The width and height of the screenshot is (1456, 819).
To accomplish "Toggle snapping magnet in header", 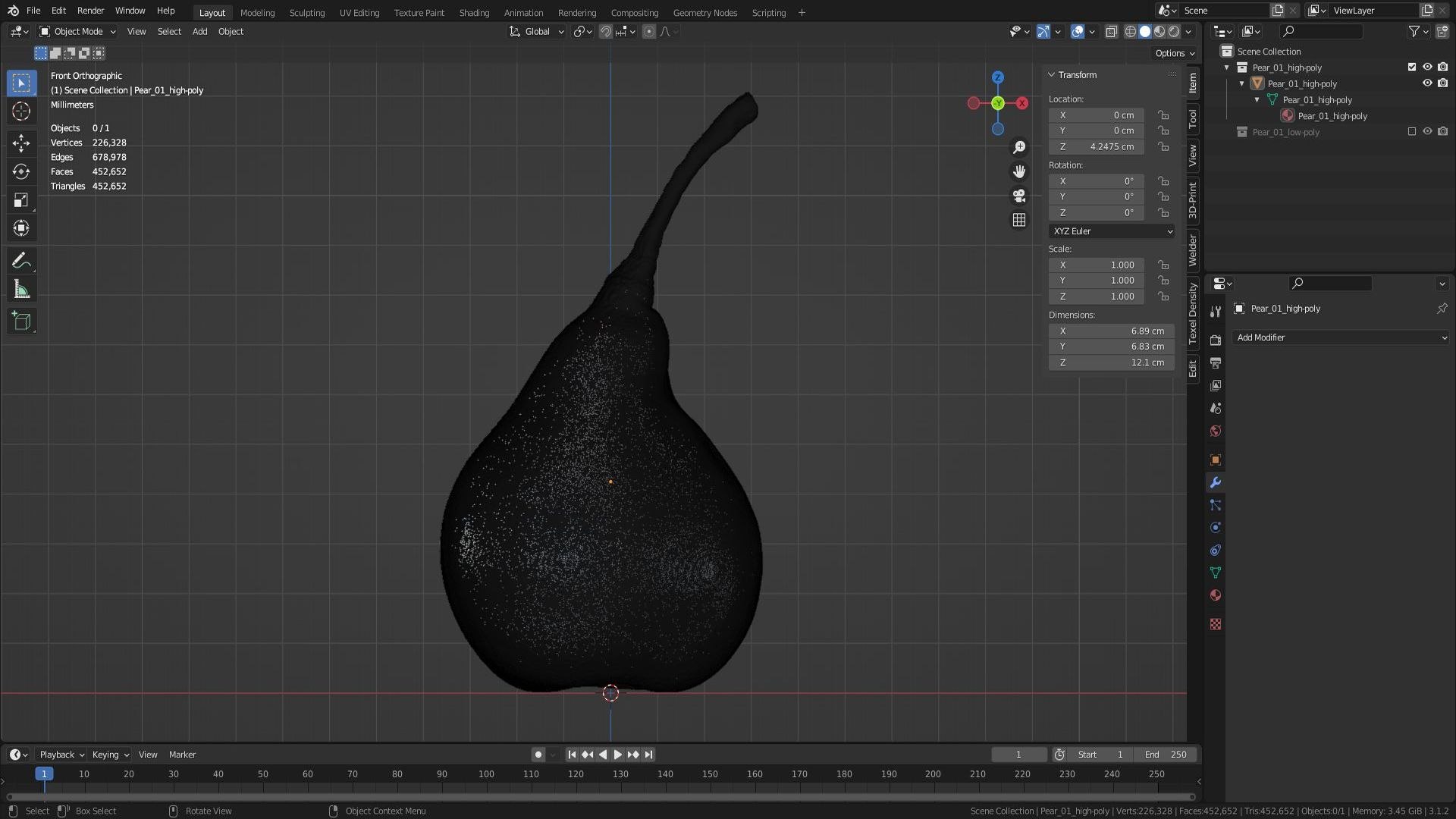I will (606, 32).
